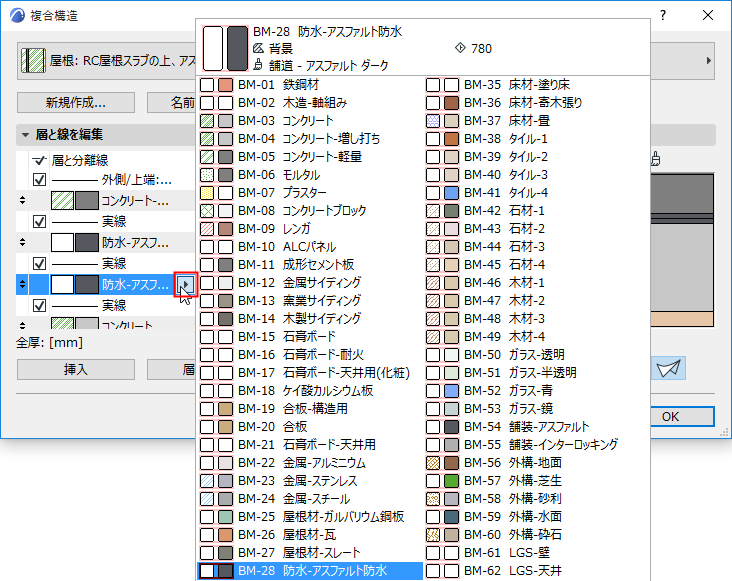
Task: Click BM-56 外構-地面 orange hatch icon
Action: coord(433,463)
